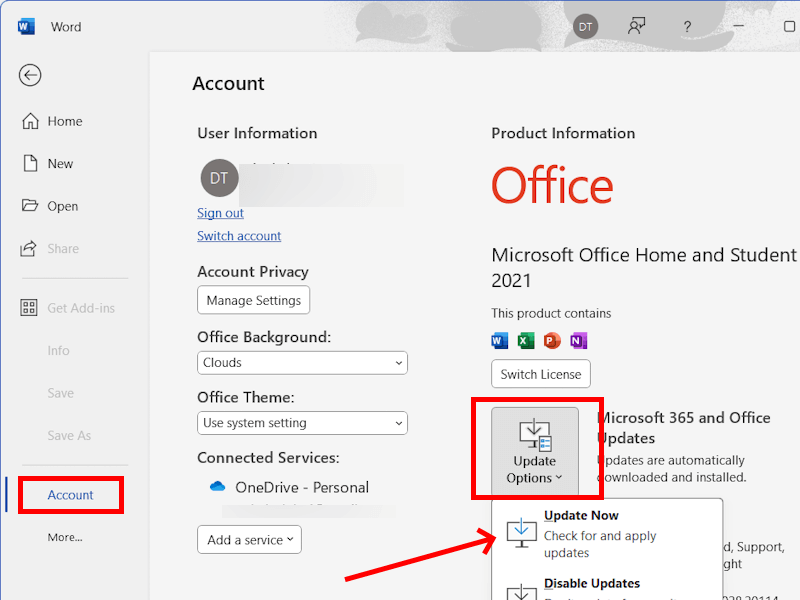The image size is (800, 600).
Task: Choose Disable Updates in the menu
Action: pyautogui.click(x=591, y=584)
